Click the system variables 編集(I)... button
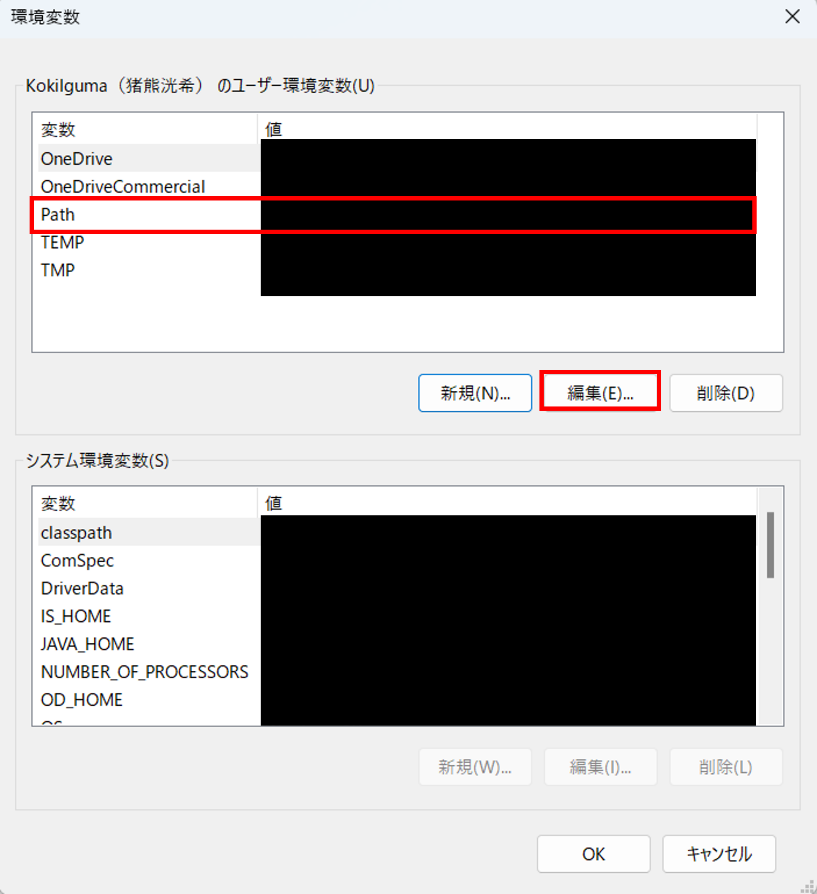This screenshot has height=894, width=817. coord(600,767)
